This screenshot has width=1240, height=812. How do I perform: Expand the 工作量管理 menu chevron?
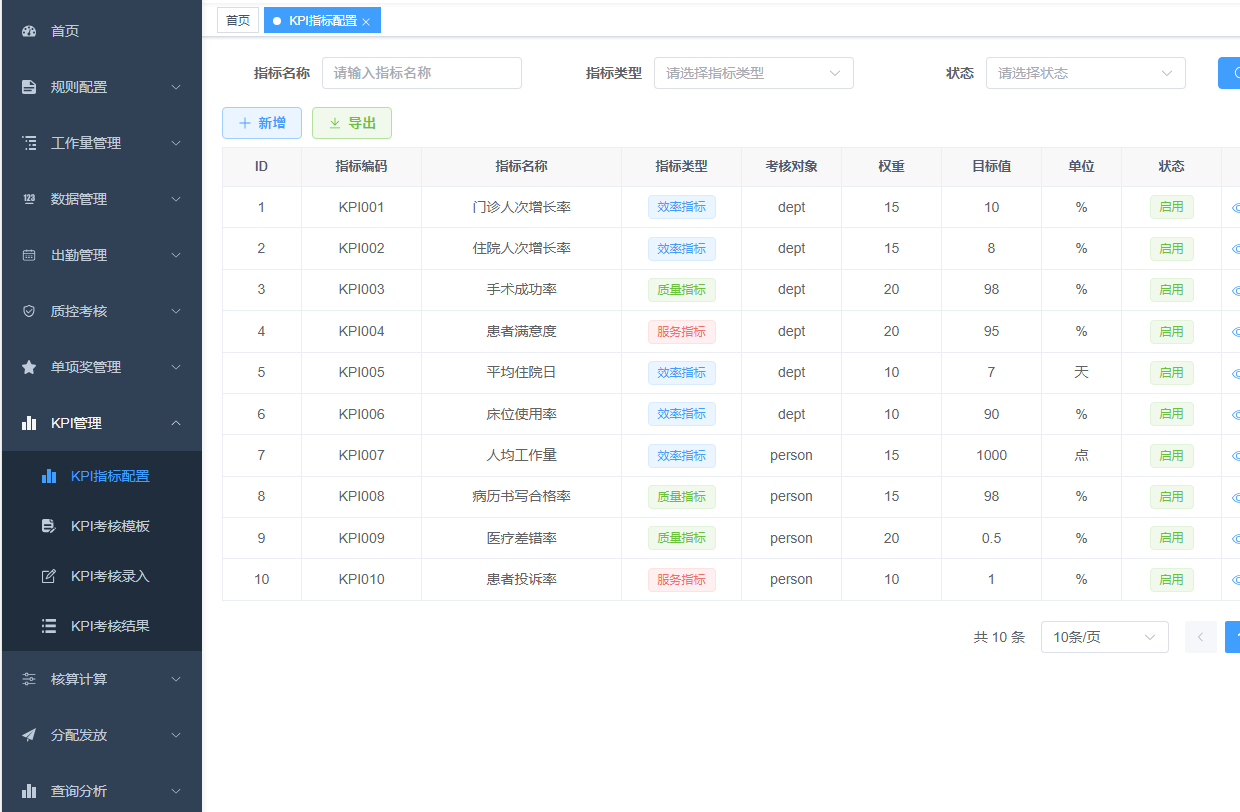point(176,143)
